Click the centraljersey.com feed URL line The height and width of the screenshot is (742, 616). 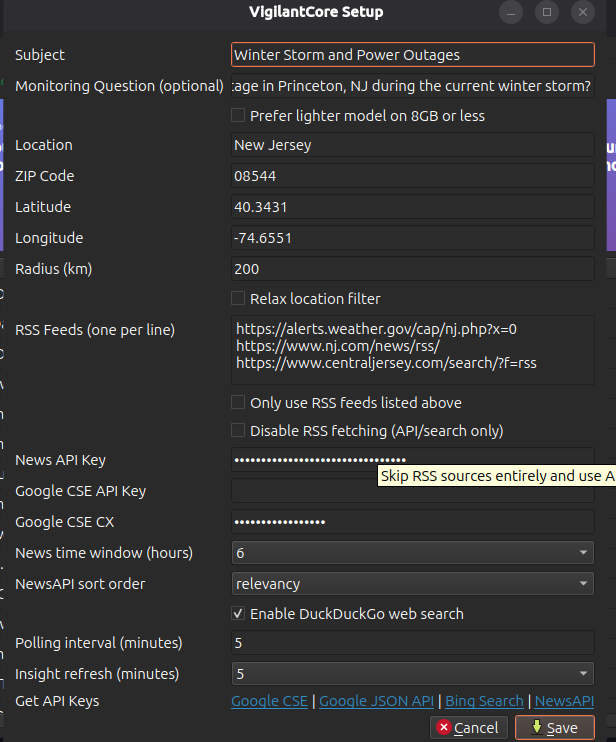(x=386, y=363)
